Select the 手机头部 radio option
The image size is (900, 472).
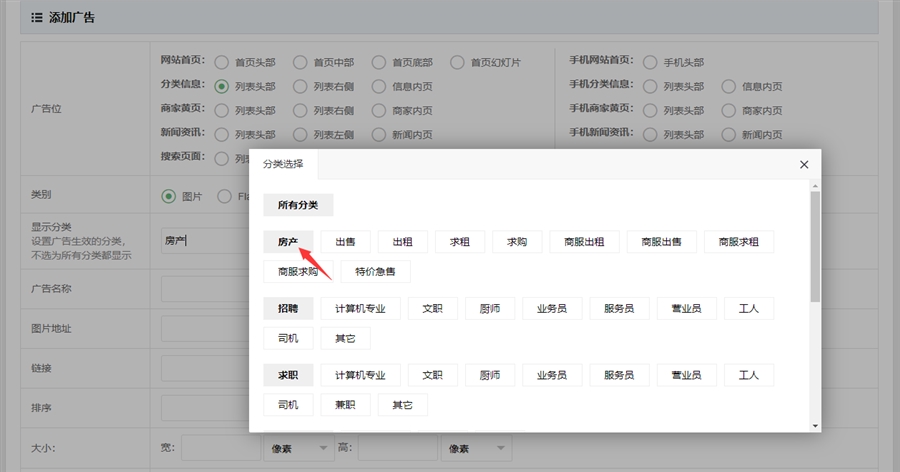pyautogui.click(x=650, y=62)
